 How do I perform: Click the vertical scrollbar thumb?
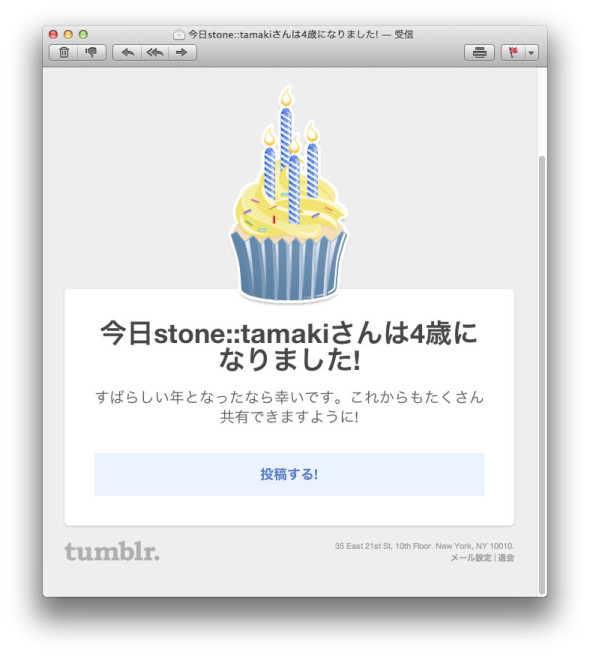542,374
